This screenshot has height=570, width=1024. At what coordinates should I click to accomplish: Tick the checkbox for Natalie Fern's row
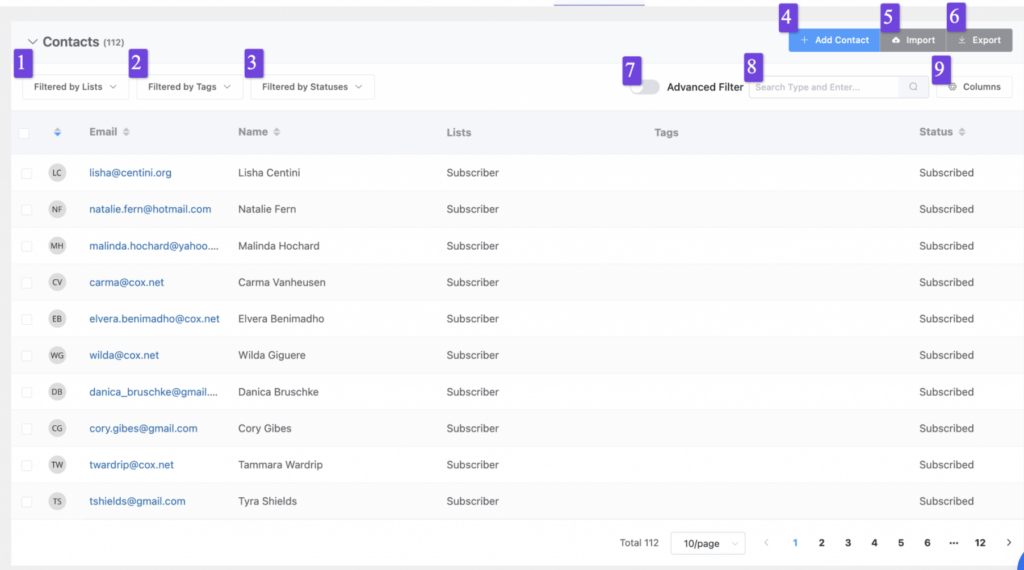27,210
